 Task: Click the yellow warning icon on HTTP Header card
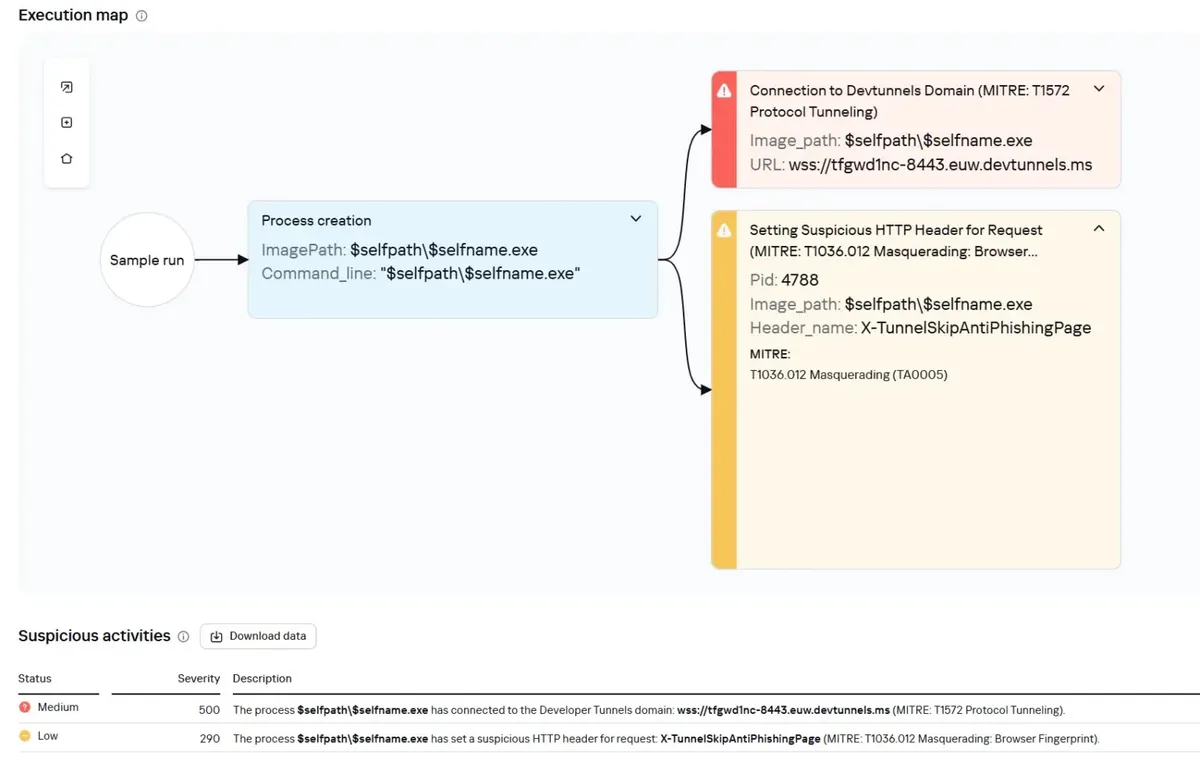[x=724, y=230]
